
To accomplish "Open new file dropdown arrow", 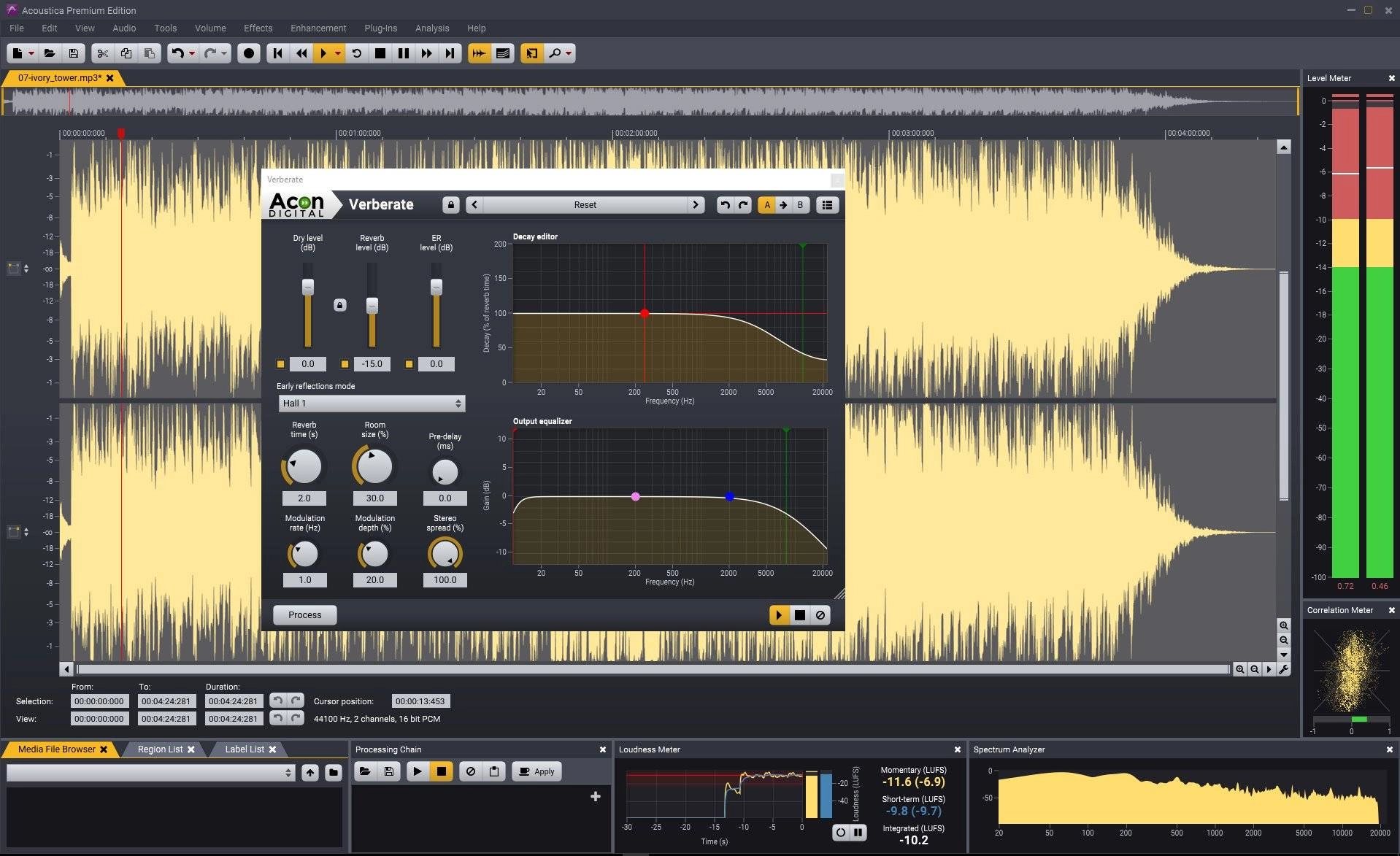I will tap(31, 53).
